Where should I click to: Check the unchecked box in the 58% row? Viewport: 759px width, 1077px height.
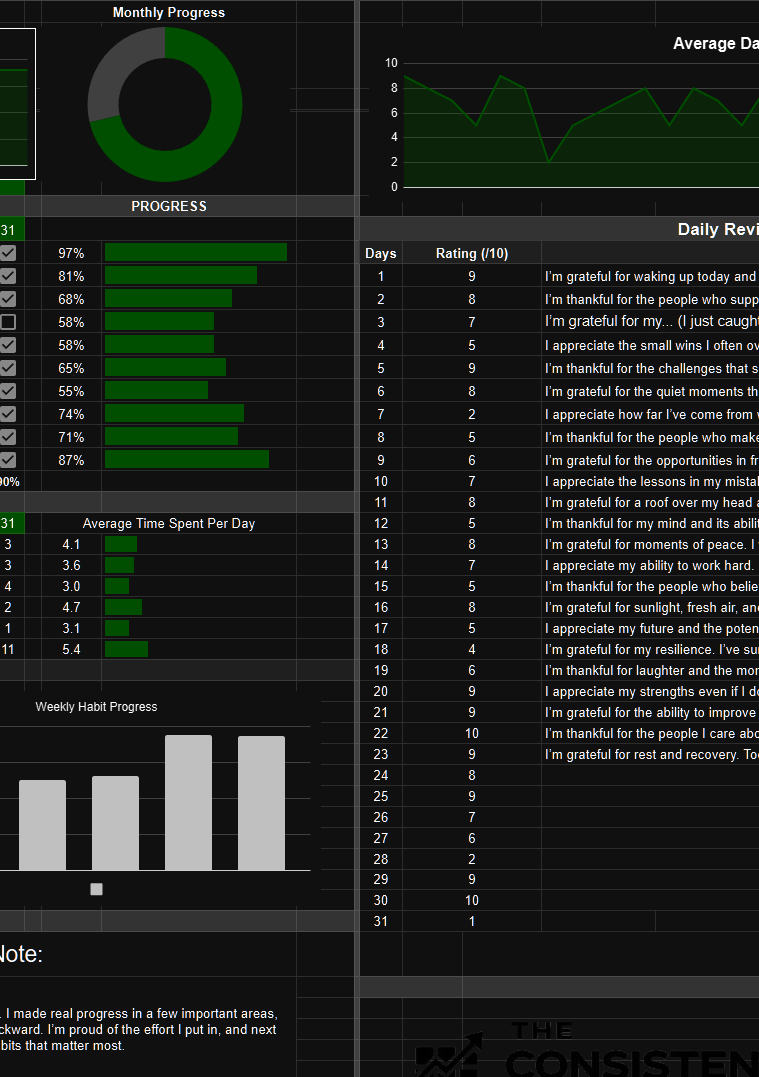[x=8, y=322]
